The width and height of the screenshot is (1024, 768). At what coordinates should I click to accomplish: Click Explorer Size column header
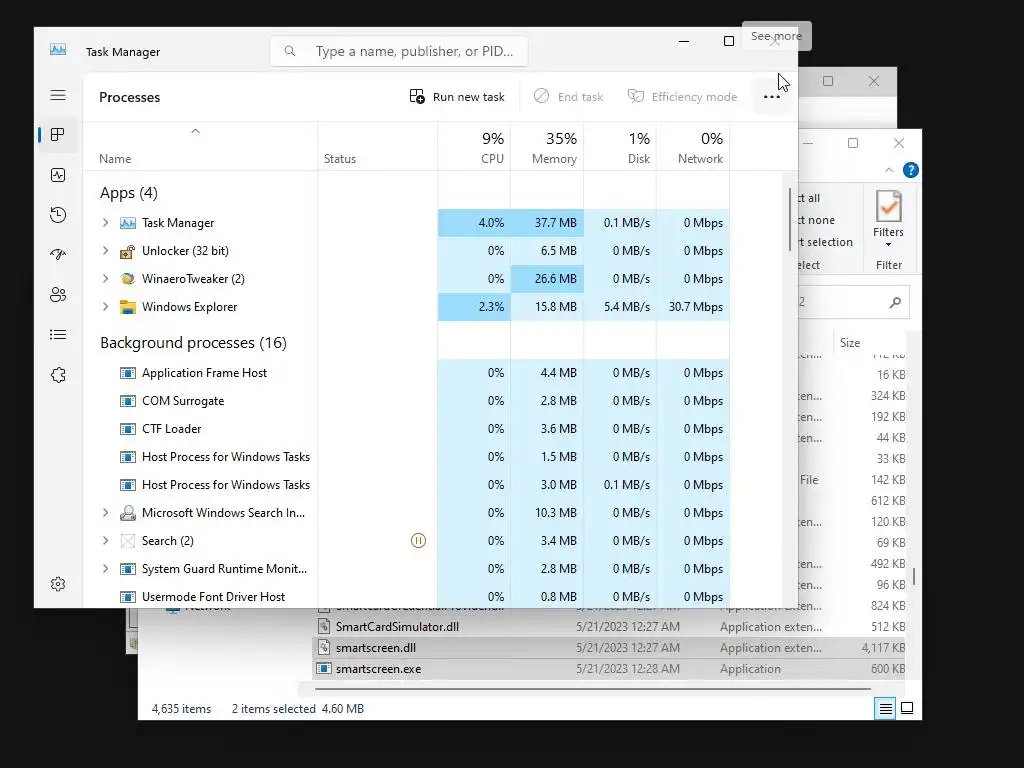pyautogui.click(x=850, y=343)
